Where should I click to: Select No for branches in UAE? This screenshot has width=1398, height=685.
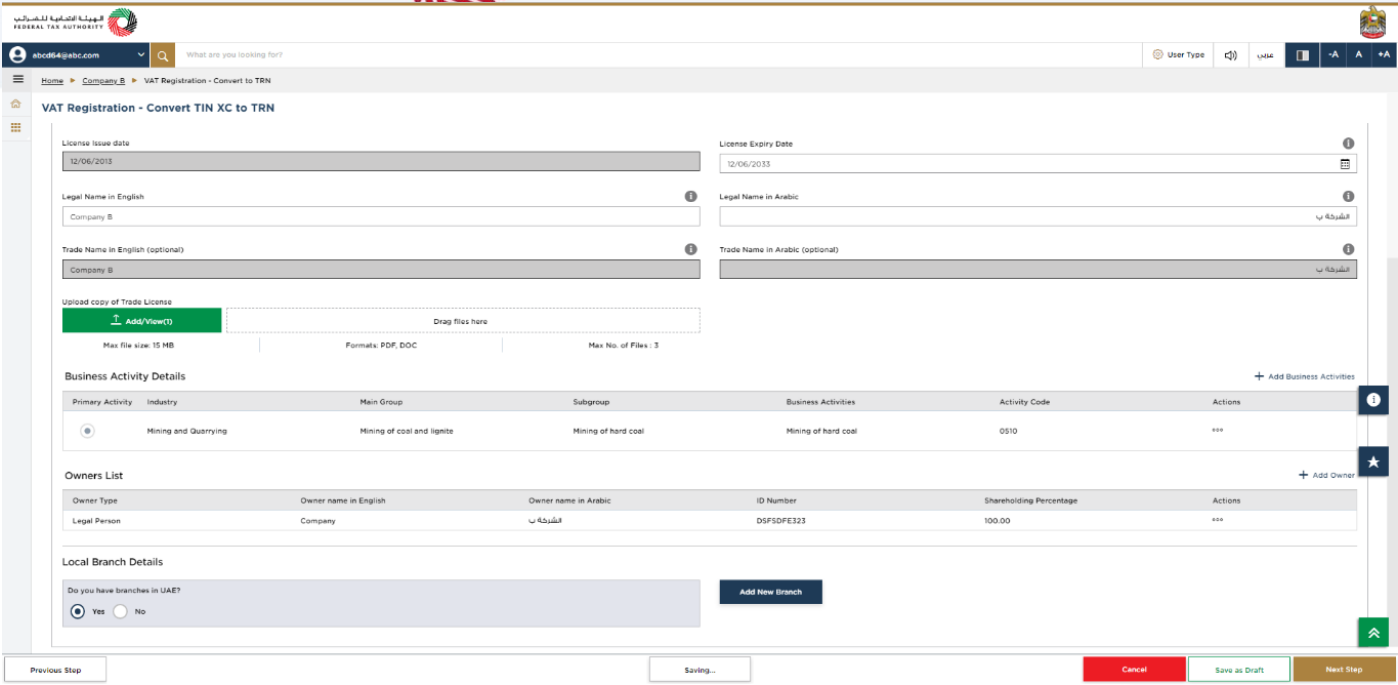point(121,611)
